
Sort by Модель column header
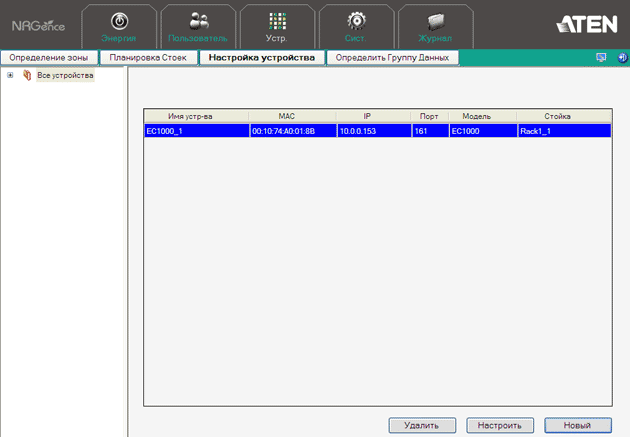click(x=483, y=116)
